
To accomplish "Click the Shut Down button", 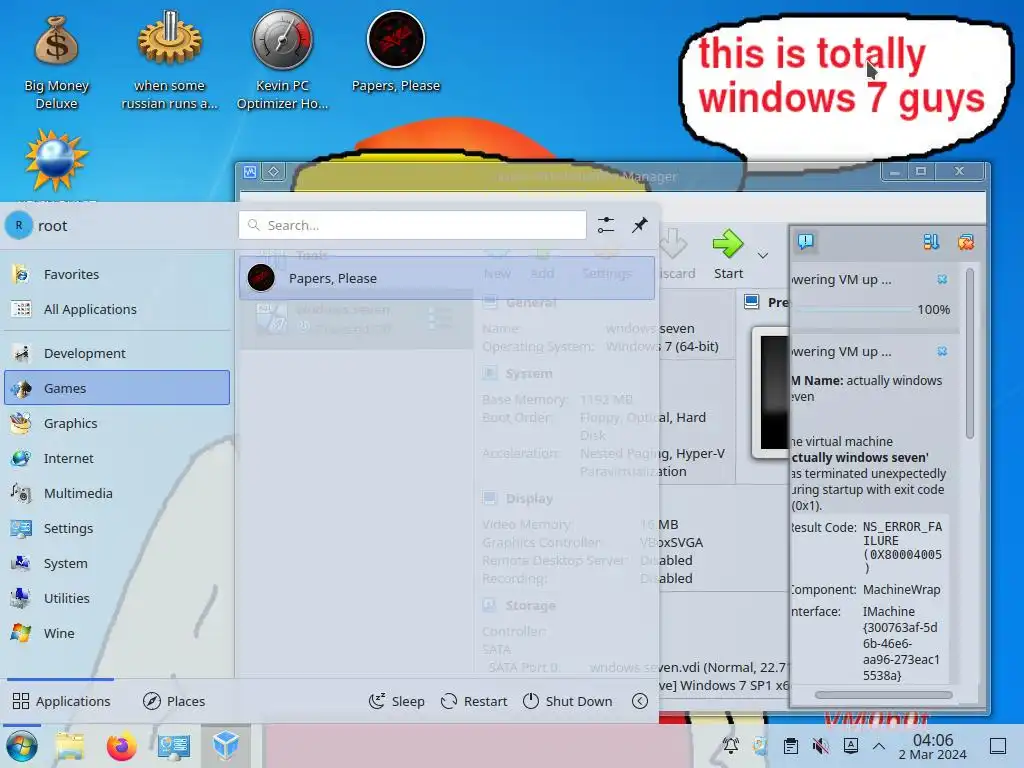I will click(x=568, y=701).
